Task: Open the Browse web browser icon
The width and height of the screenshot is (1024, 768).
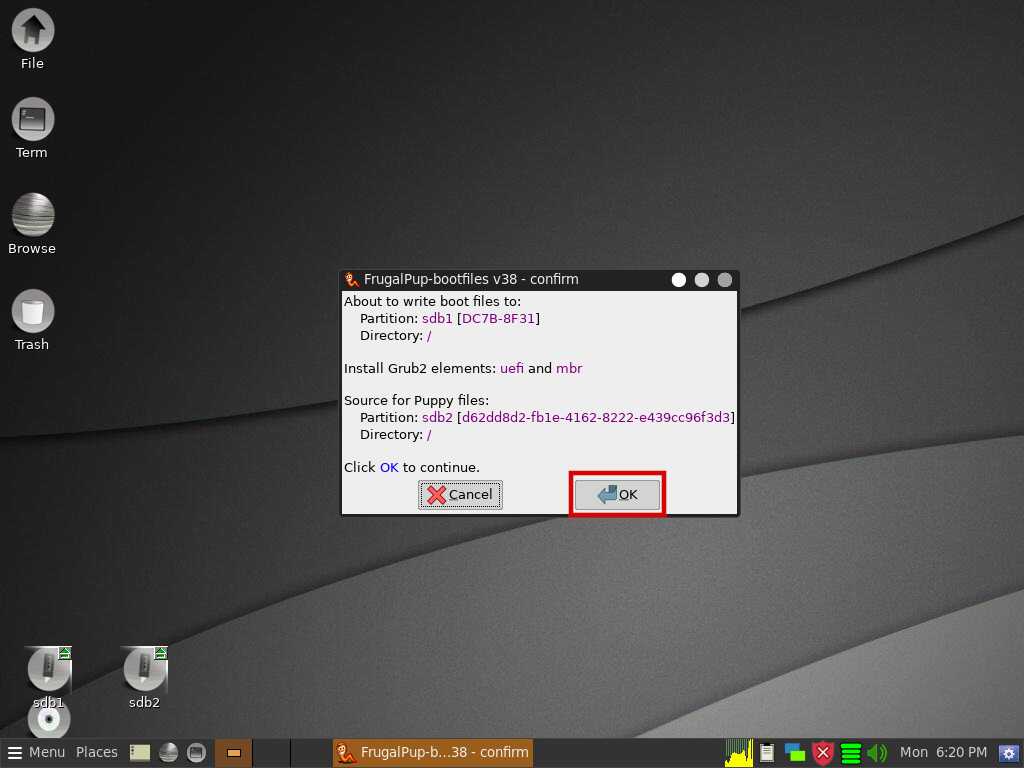Action: tap(32, 215)
